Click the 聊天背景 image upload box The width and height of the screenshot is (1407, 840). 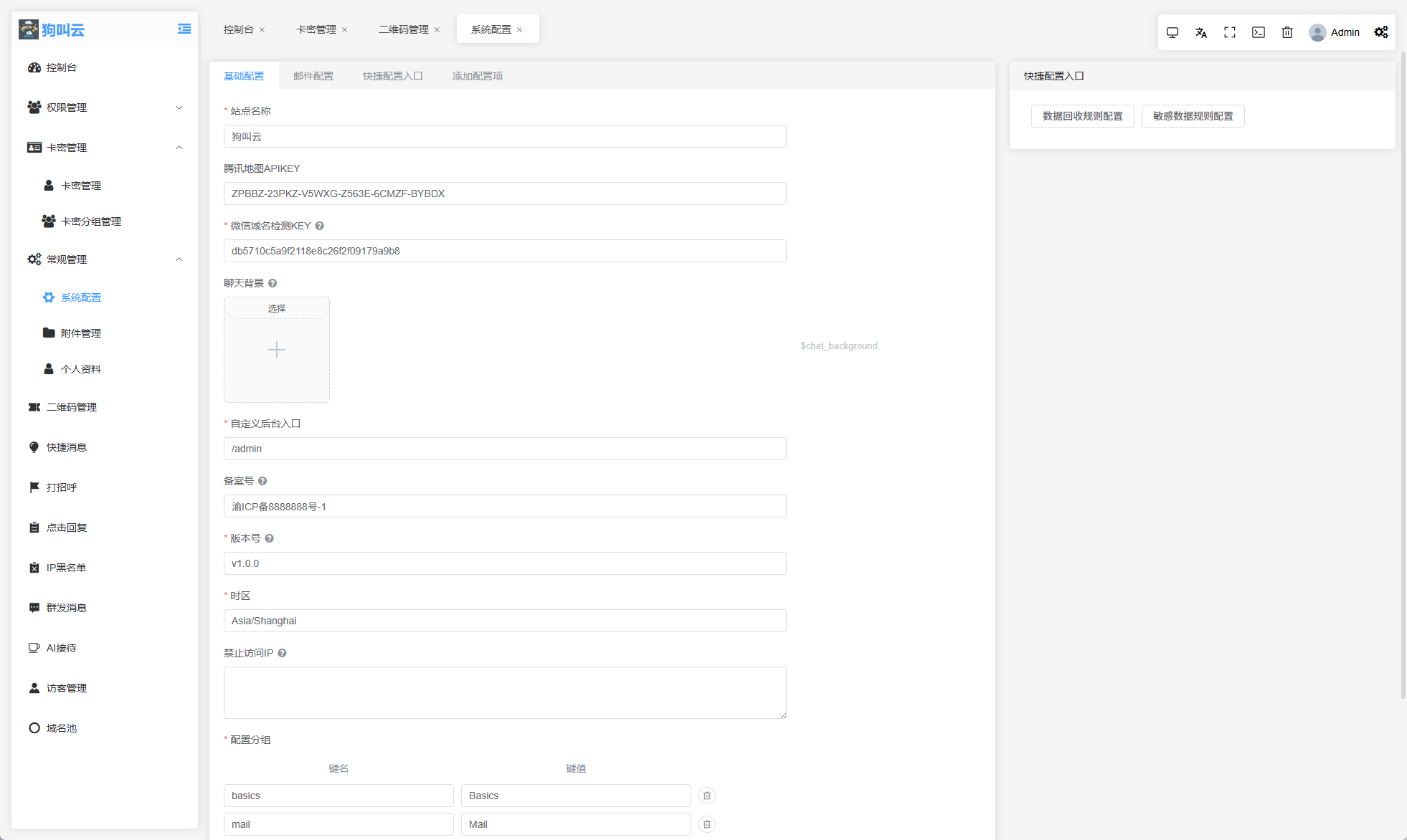(x=277, y=350)
